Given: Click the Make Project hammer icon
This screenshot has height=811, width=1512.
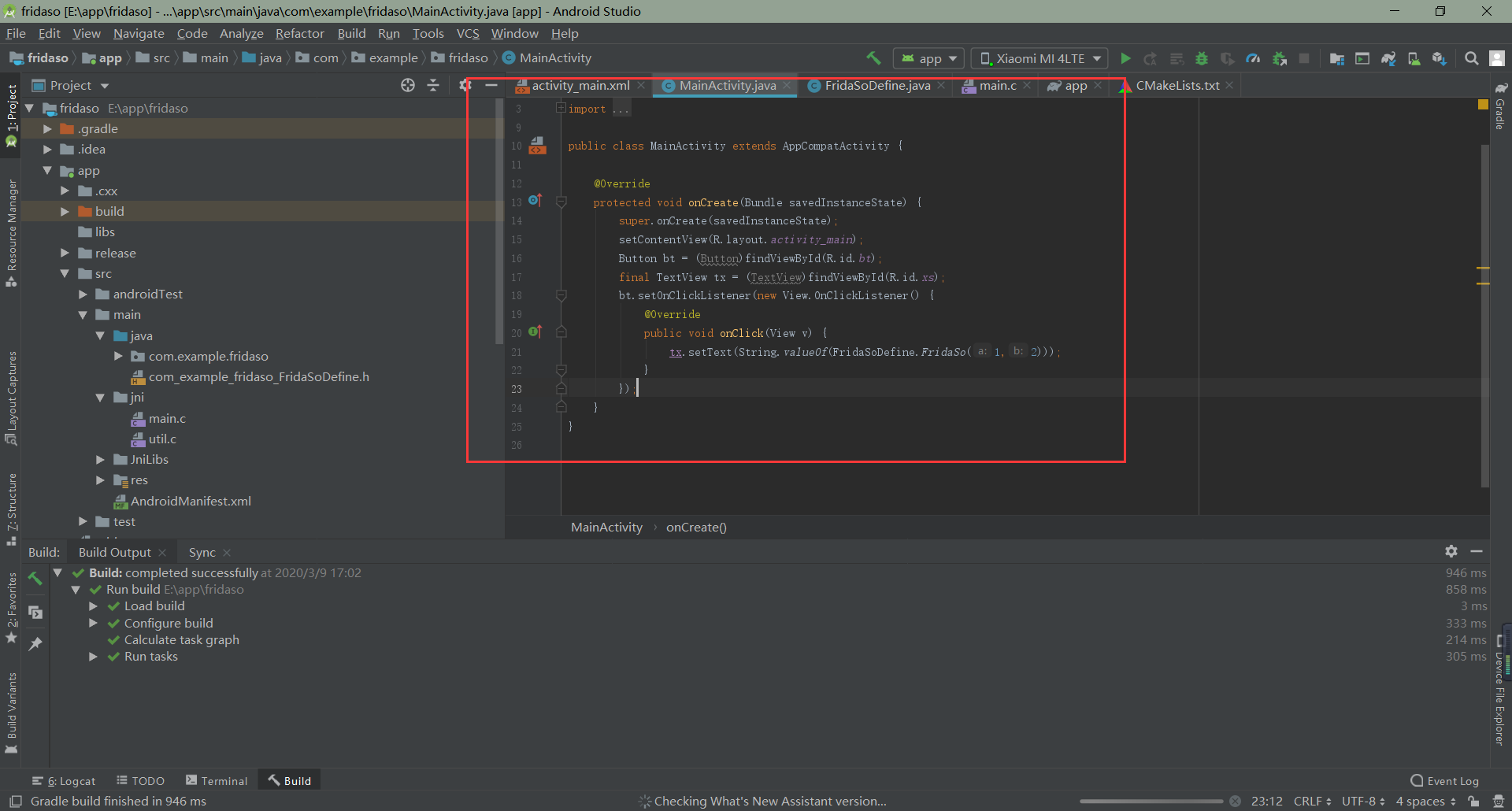Looking at the screenshot, I should [x=873, y=58].
